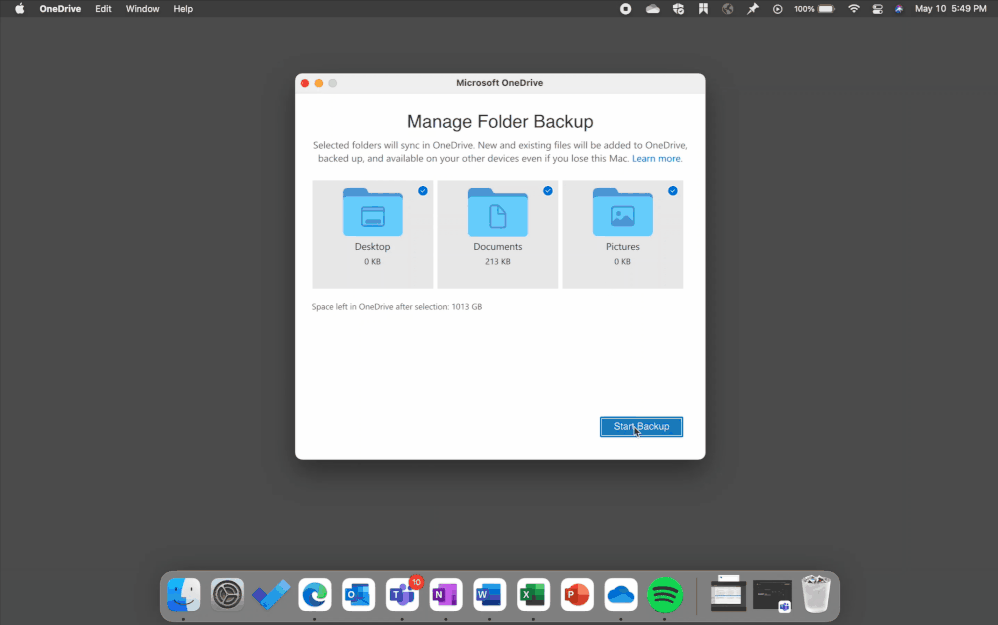The height and width of the screenshot is (625, 998).
Task: Open PowerPoint from the Dock
Action: [x=577, y=594]
